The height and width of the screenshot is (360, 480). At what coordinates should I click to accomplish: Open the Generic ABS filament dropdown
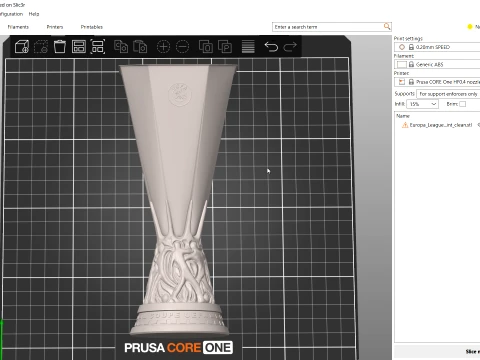437,64
